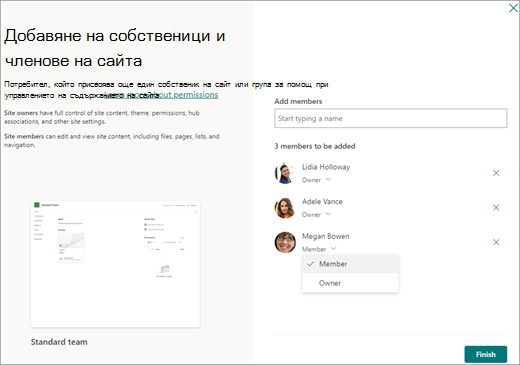Remove Lidia Holloway from members list
The image size is (520, 365).
coord(496,173)
